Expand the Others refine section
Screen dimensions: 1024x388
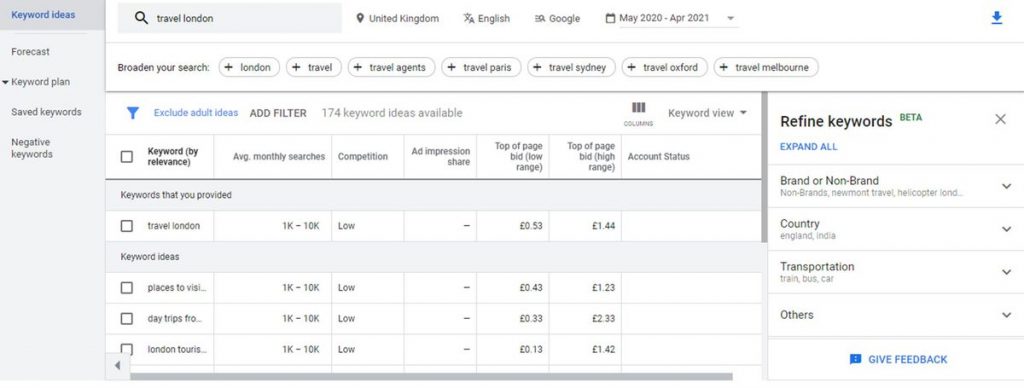pyautogui.click(x=1006, y=315)
